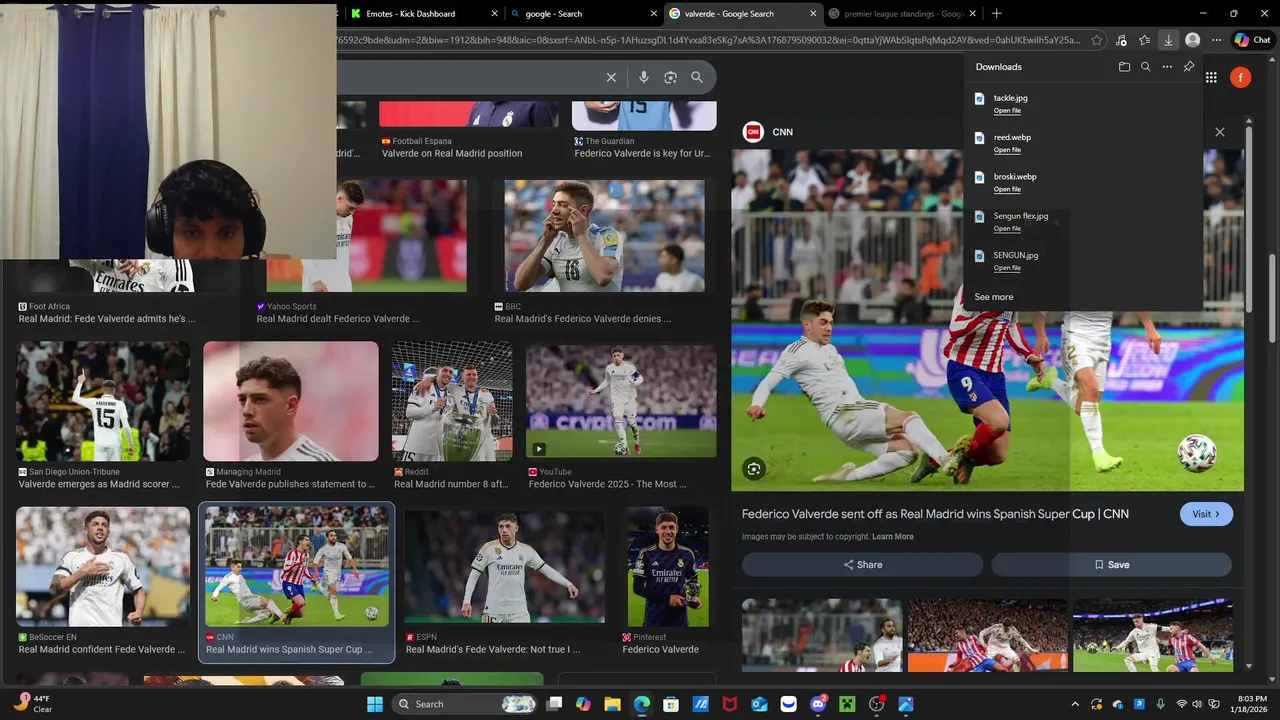Open downloads folder from Downloads panel
Viewport: 1280px width, 720px height.
pos(1124,67)
